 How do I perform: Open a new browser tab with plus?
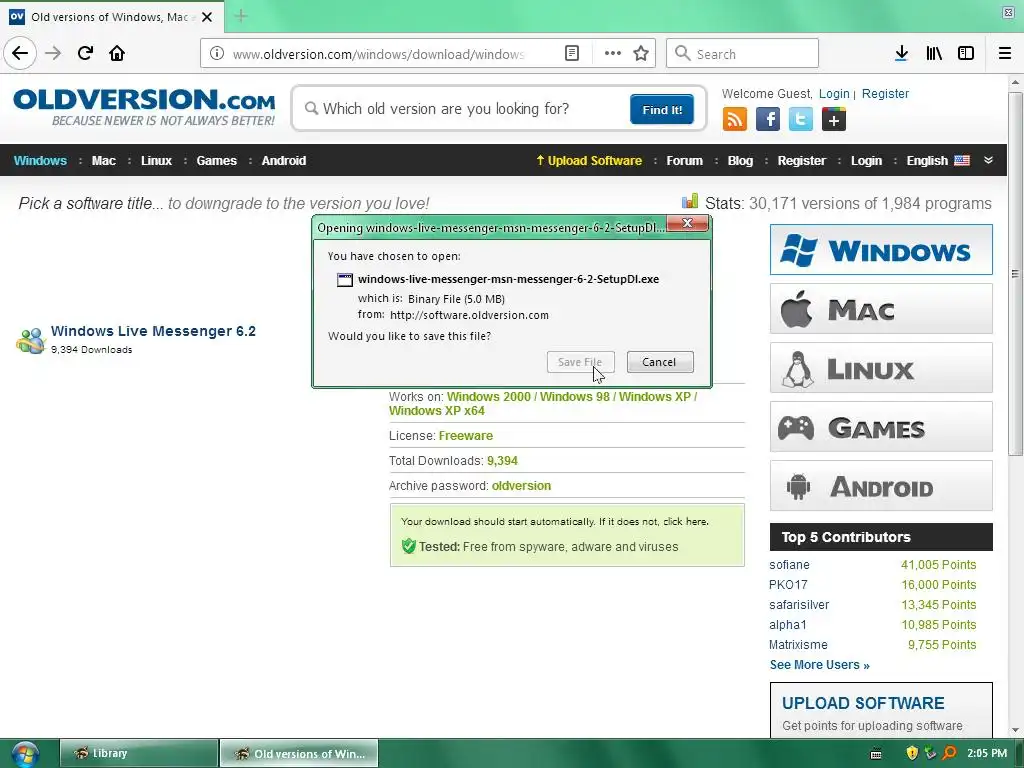coord(240,16)
